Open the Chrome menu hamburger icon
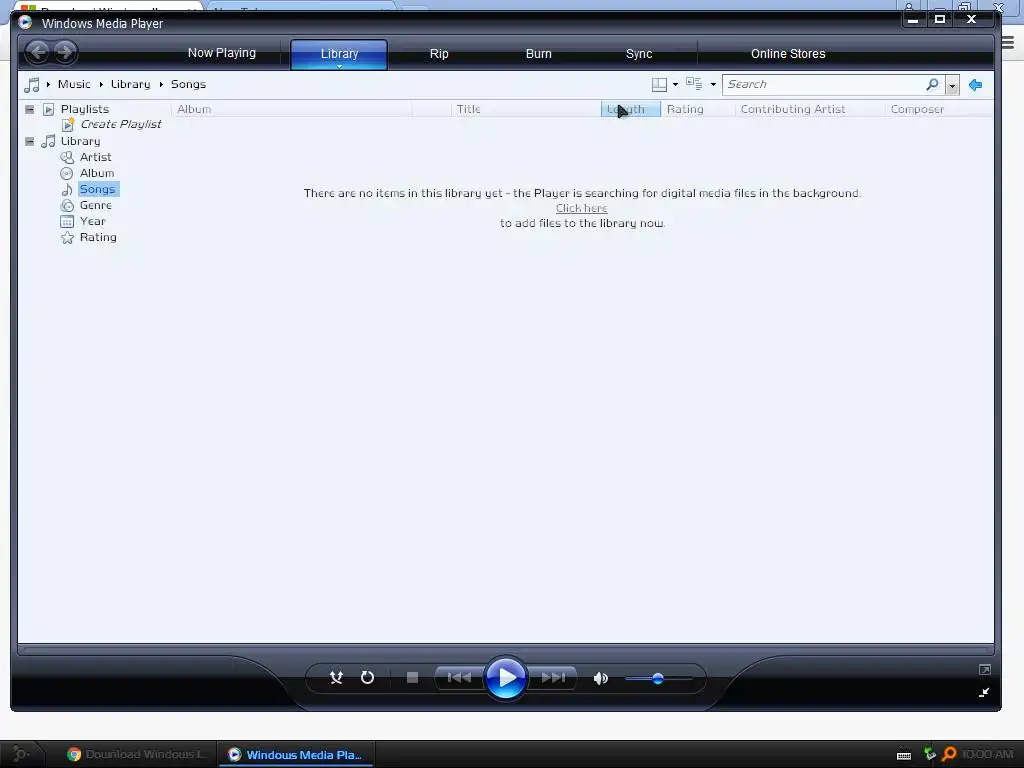This screenshot has width=1024, height=768. click(1008, 43)
